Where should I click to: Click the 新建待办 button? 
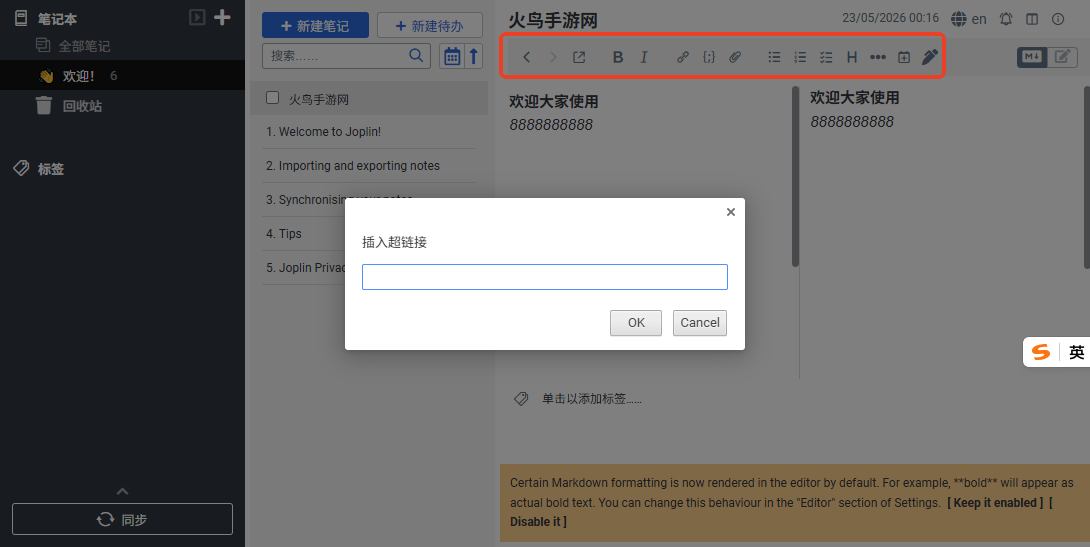(430, 26)
